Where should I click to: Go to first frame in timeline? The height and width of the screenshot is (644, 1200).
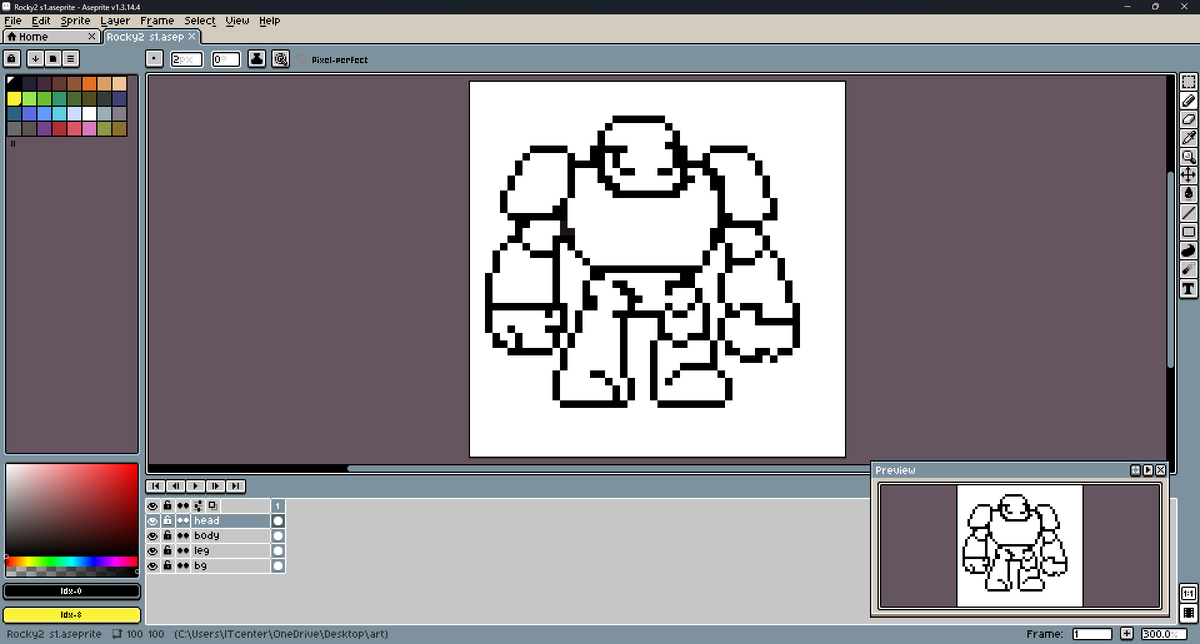tap(157, 486)
